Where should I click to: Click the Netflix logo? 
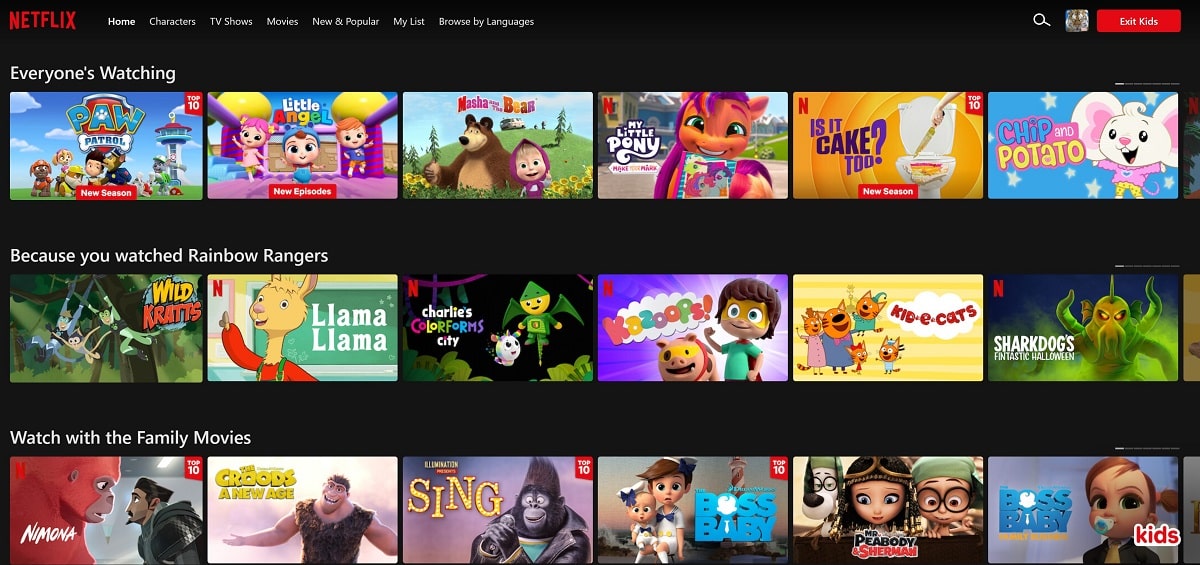click(43, 21)
